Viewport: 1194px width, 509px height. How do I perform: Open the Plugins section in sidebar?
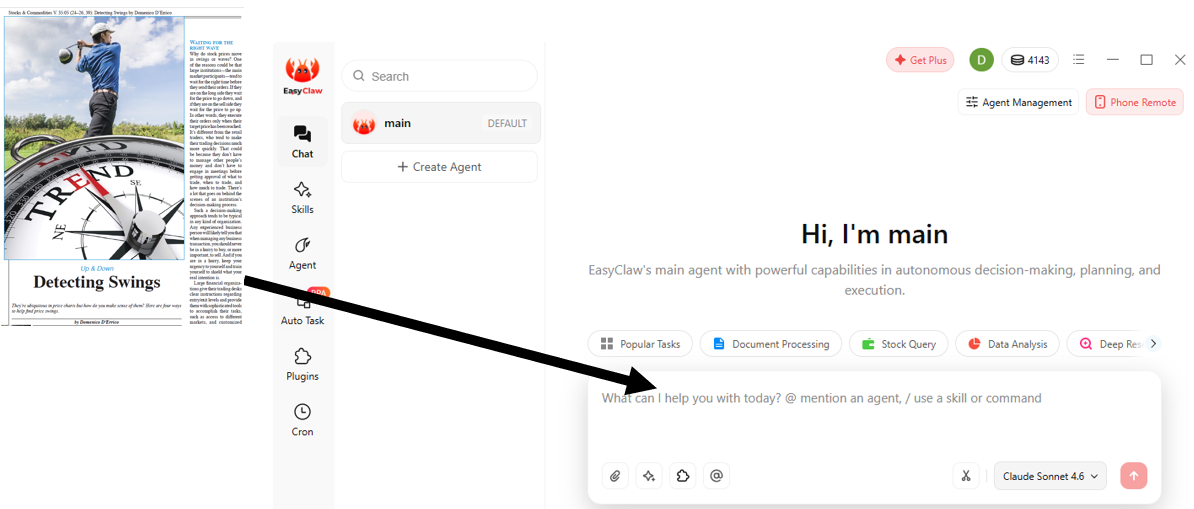(x=302, y=364)
